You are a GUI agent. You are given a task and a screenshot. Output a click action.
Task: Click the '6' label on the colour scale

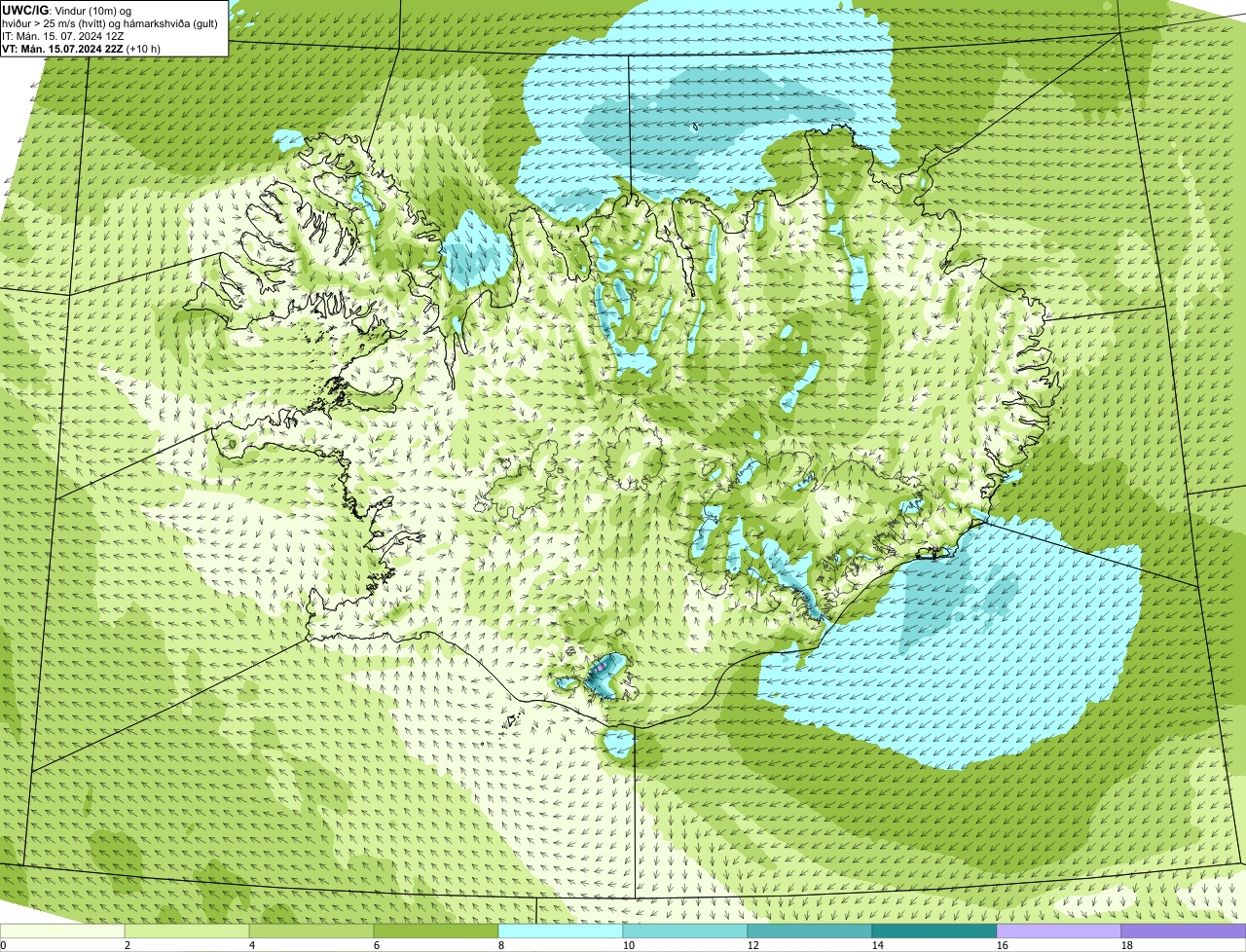pos(377,945)
